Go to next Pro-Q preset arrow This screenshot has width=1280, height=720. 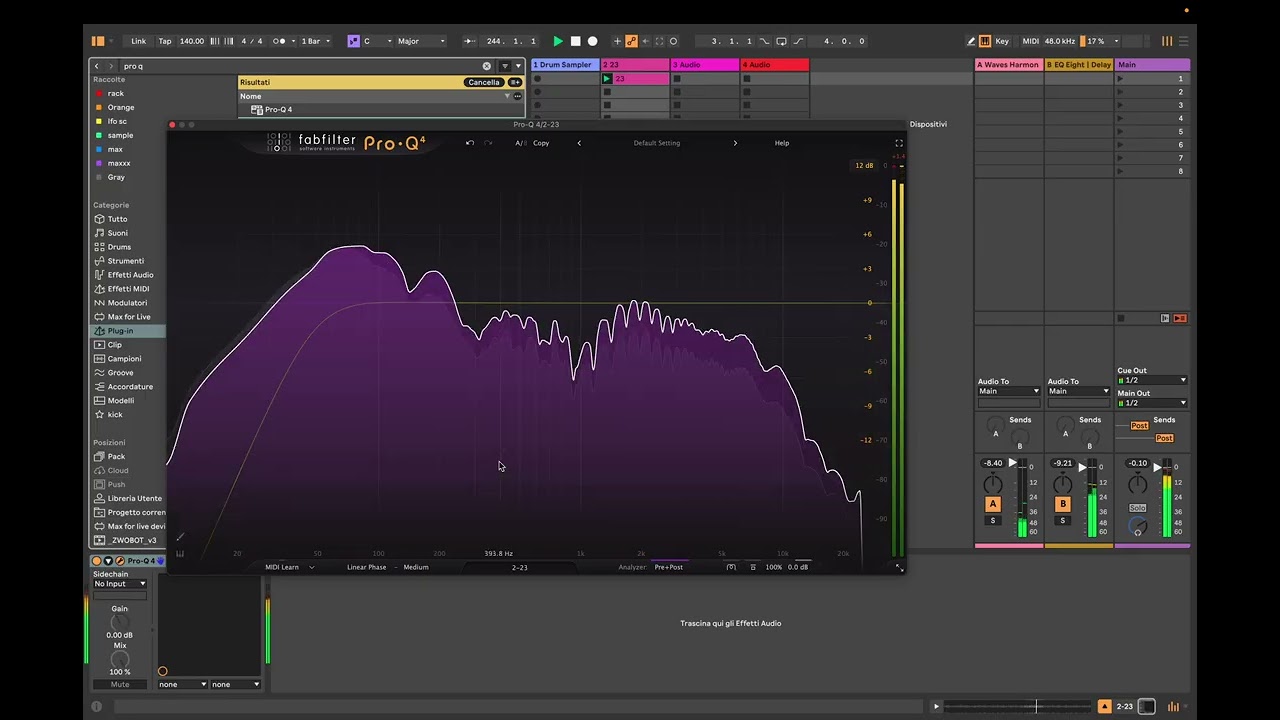click(735, 143)
